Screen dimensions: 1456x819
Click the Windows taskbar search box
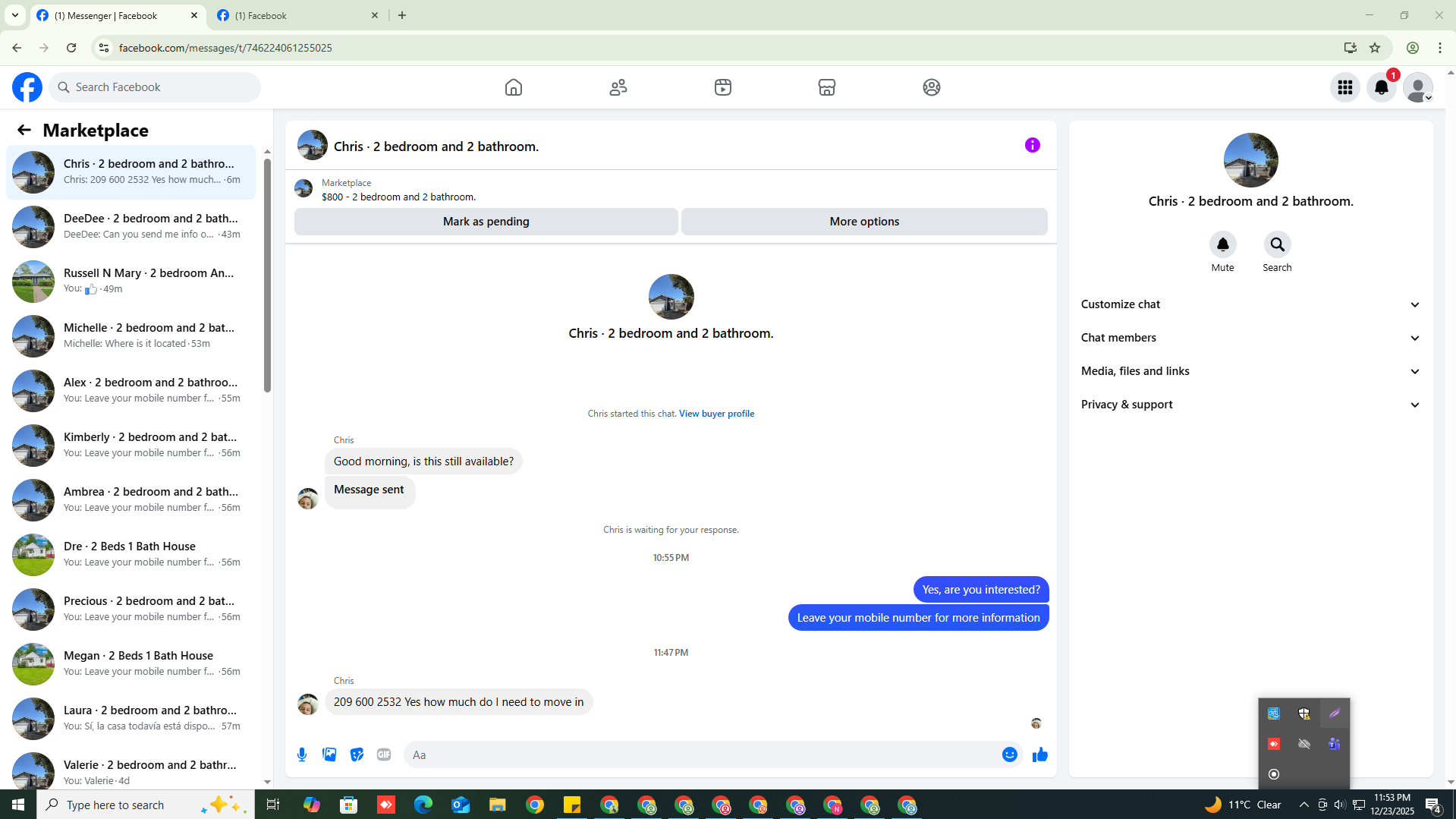(146, 805)
